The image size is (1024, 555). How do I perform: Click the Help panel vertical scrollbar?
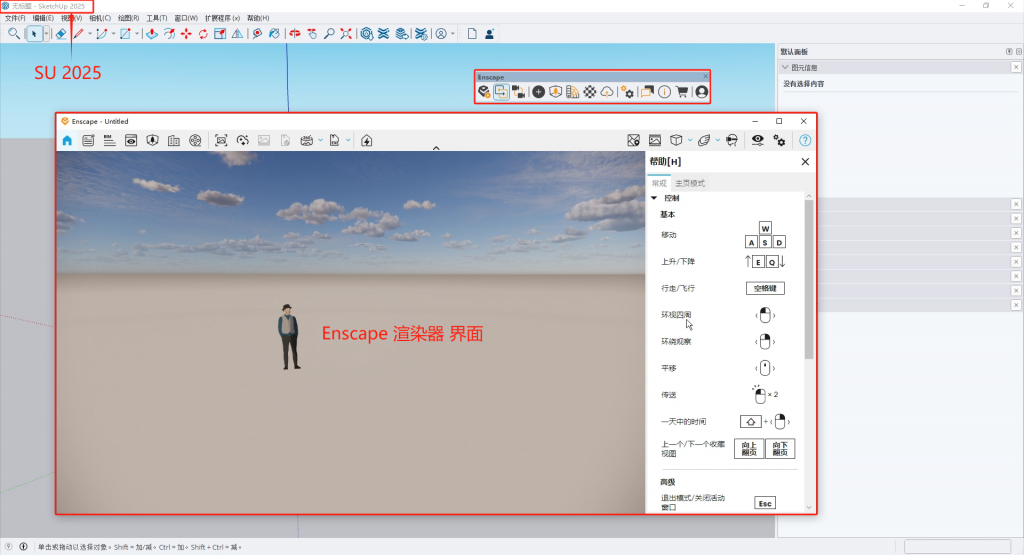809,279
